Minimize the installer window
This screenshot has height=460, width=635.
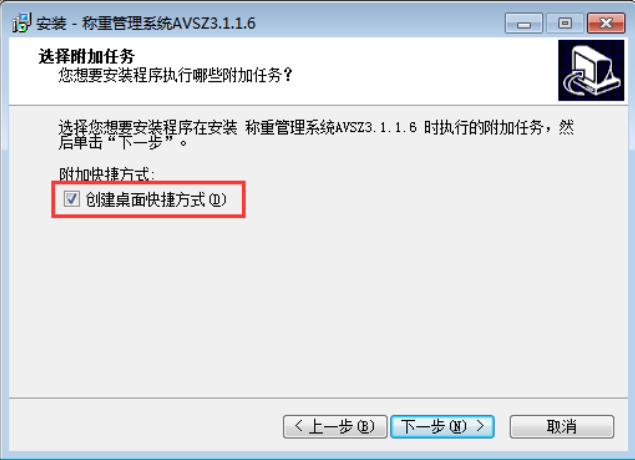click(524, 23)
